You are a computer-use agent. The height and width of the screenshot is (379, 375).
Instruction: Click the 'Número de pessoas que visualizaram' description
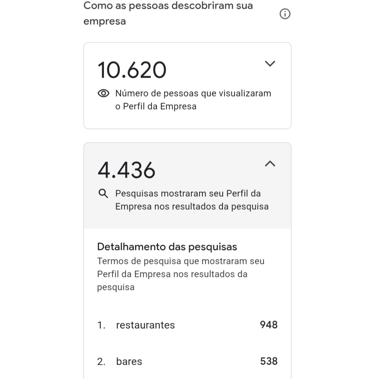(x=193, y=100)
